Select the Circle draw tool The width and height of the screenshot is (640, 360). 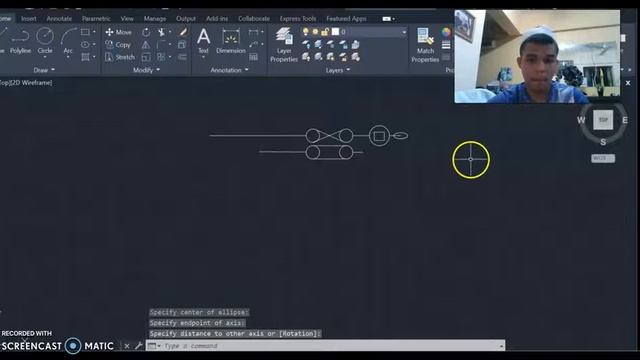pos(45,41)
